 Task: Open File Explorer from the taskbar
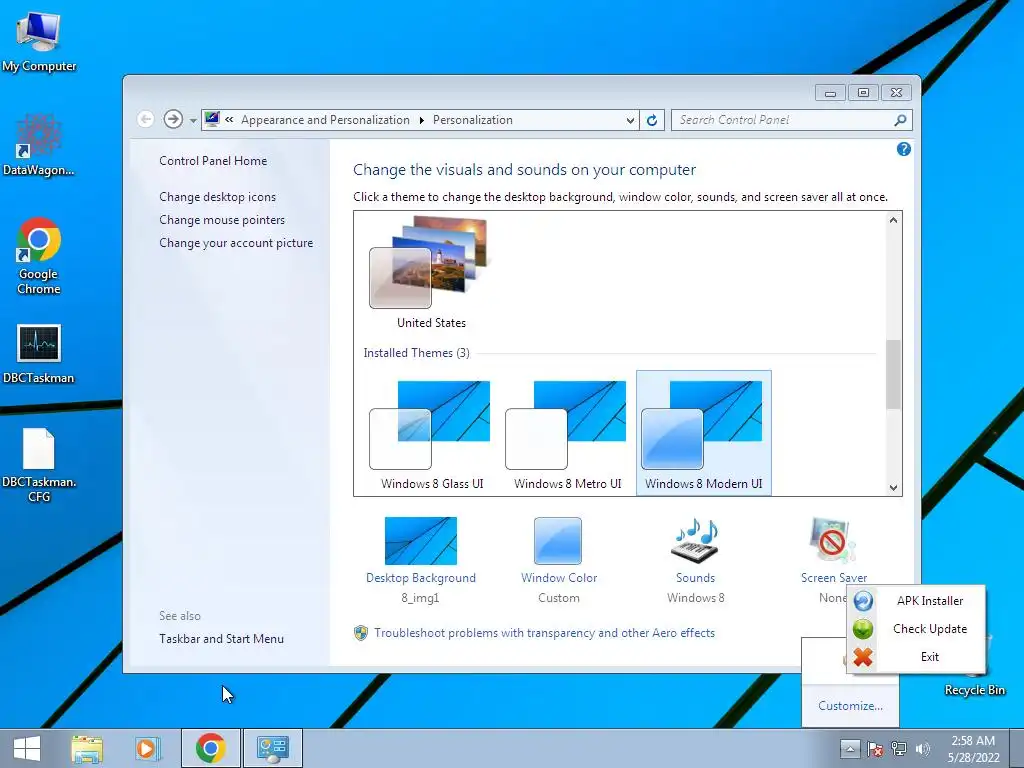[x=87, y=748]
